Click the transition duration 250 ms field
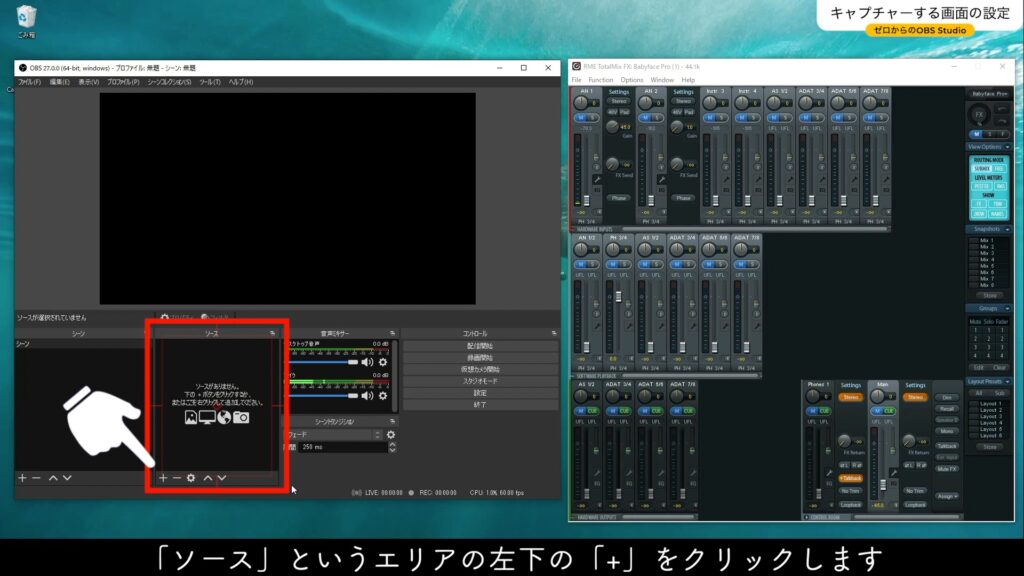 (344, 447)
